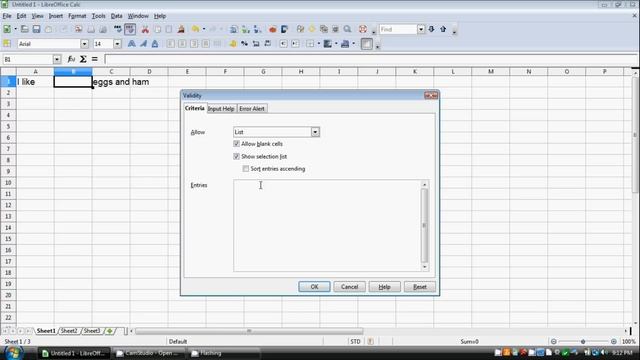Switch to the Input Help tab
The width and height of the screenshot is (640, 360).
point(221,109)
